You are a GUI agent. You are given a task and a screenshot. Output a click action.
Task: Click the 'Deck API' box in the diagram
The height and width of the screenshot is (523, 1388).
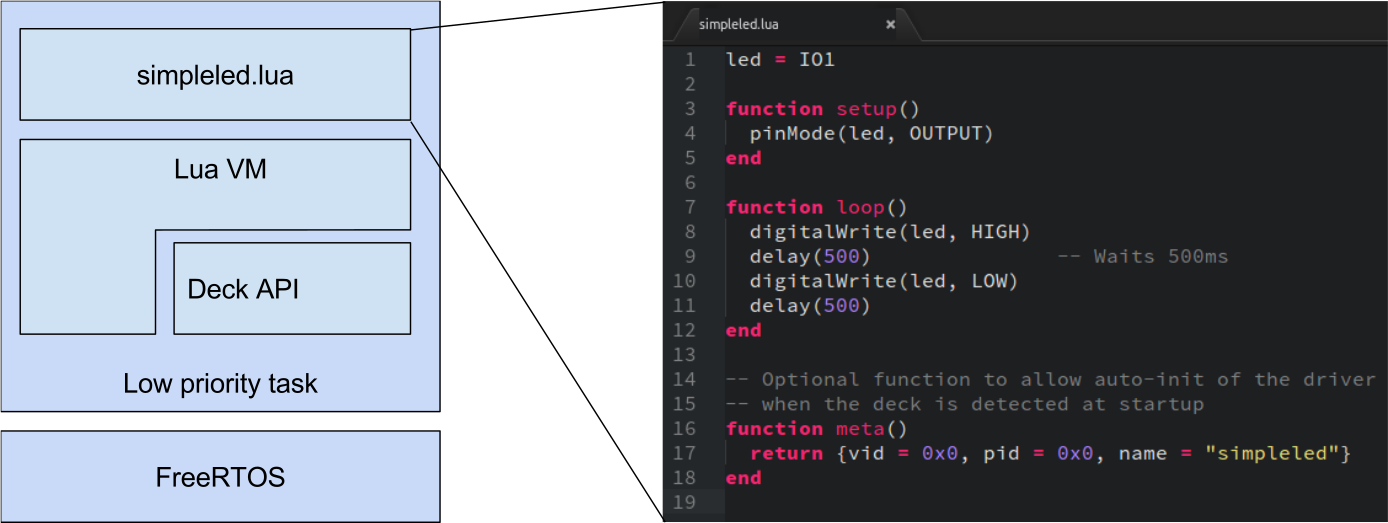[292, 288]
